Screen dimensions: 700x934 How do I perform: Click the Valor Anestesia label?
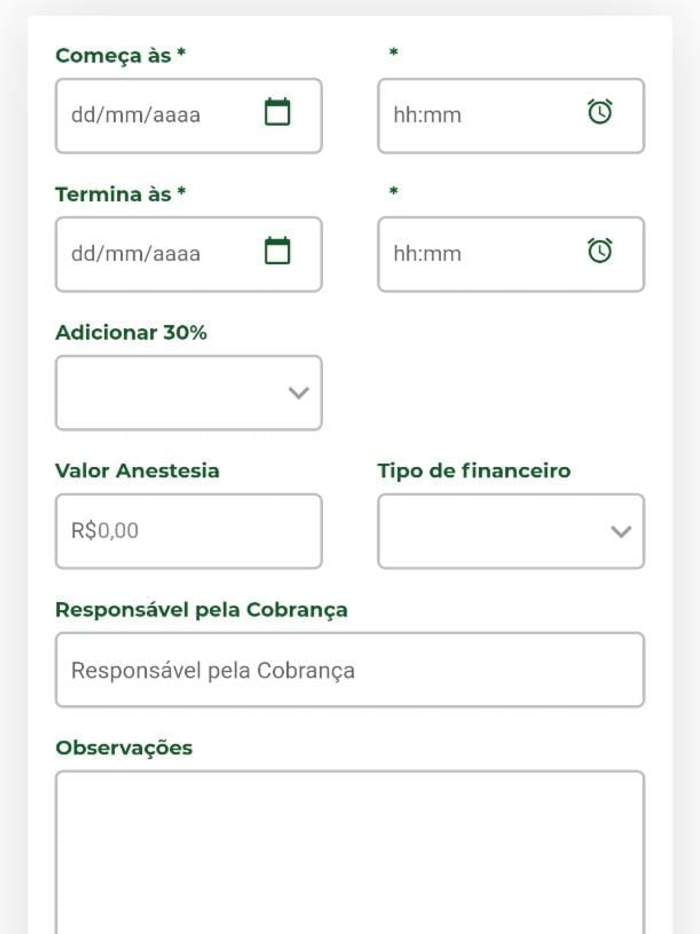point(137,471)
